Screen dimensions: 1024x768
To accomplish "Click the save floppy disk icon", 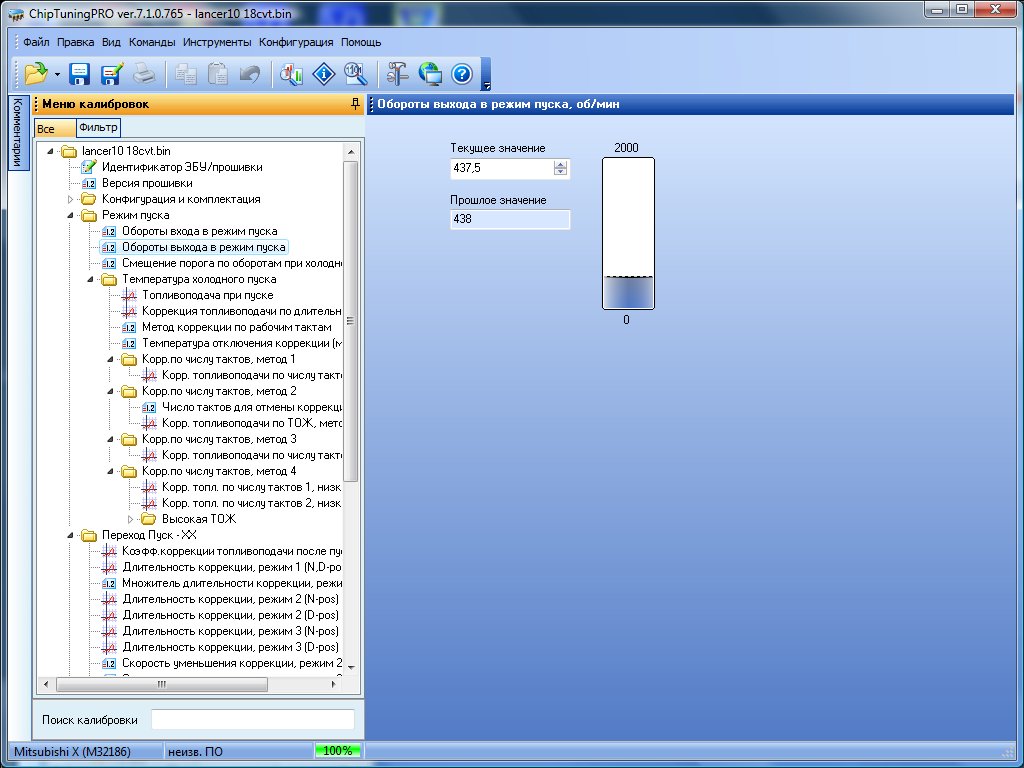I will tap(80, 73).
